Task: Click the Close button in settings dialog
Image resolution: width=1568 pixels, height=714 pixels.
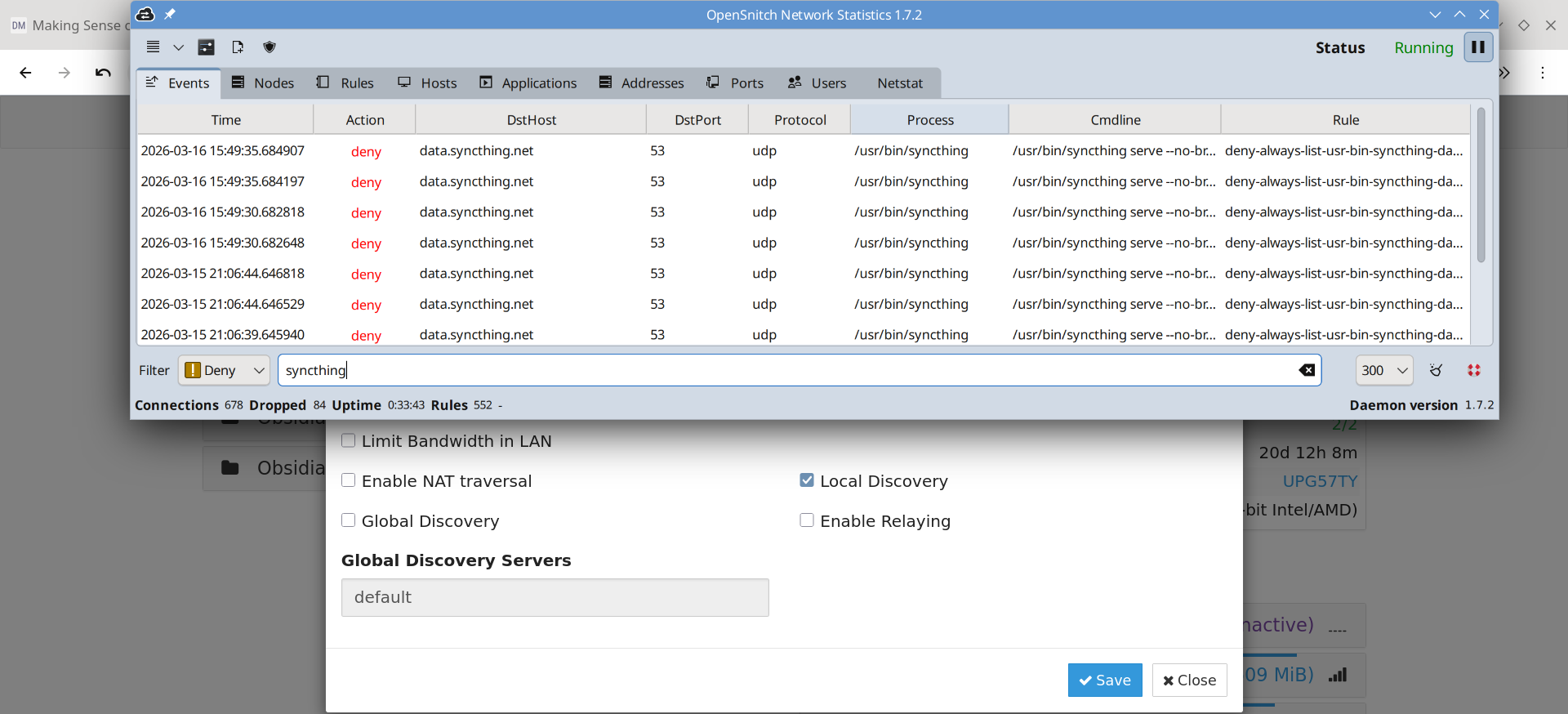Action: [1189, 680]
